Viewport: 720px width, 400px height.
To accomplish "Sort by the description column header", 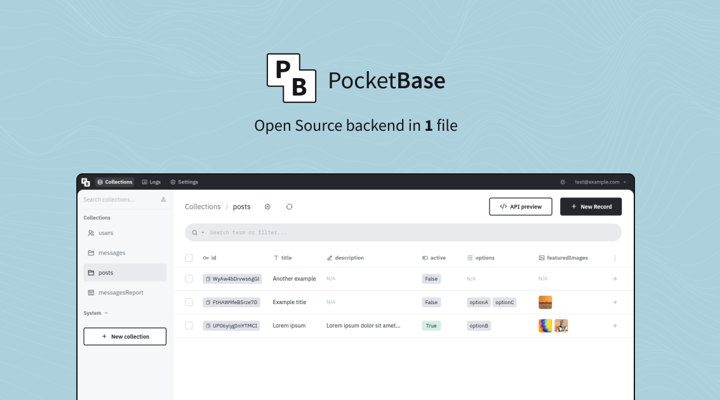I will 345,258.
